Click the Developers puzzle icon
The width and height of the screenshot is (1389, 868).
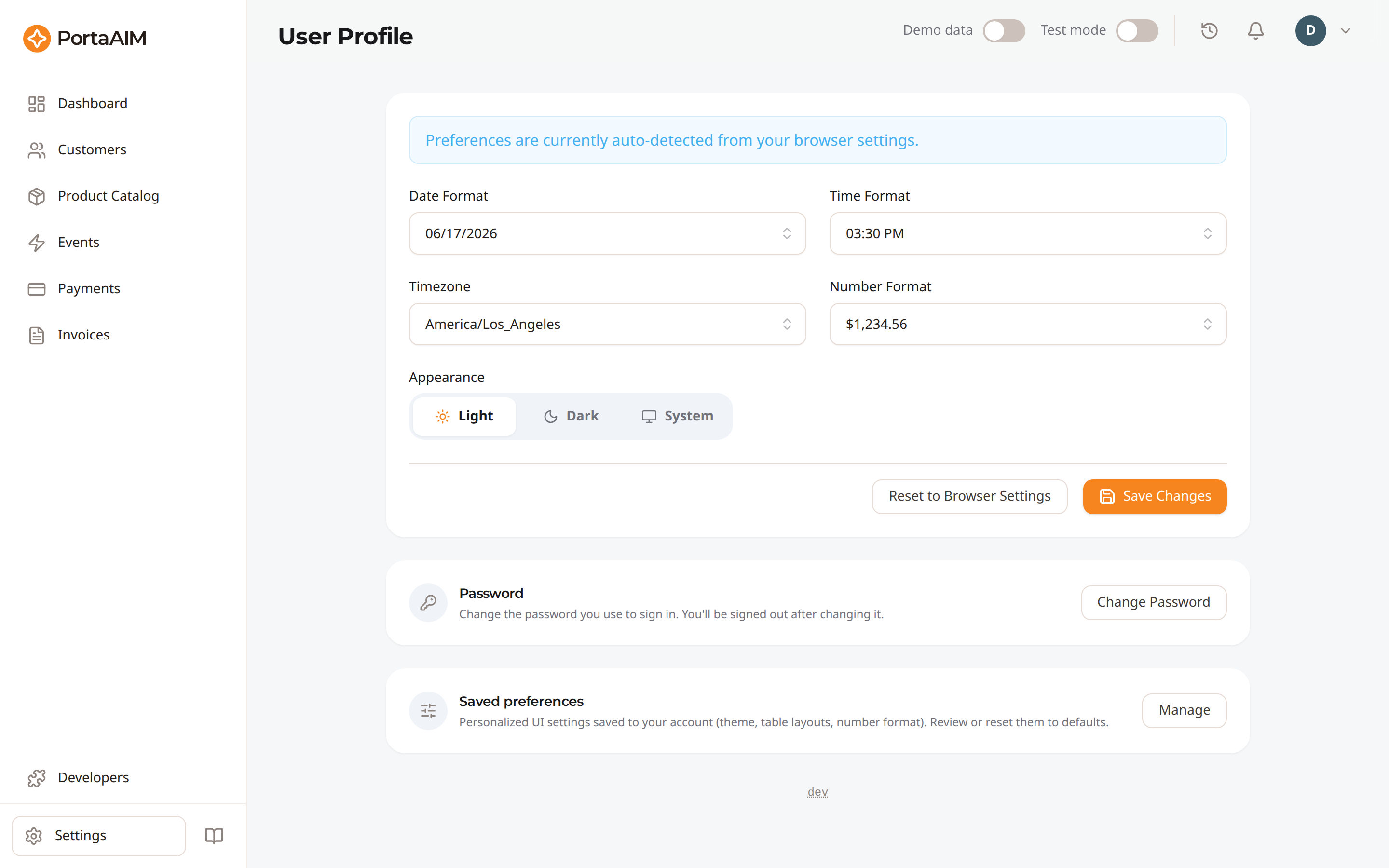(37, 778)
